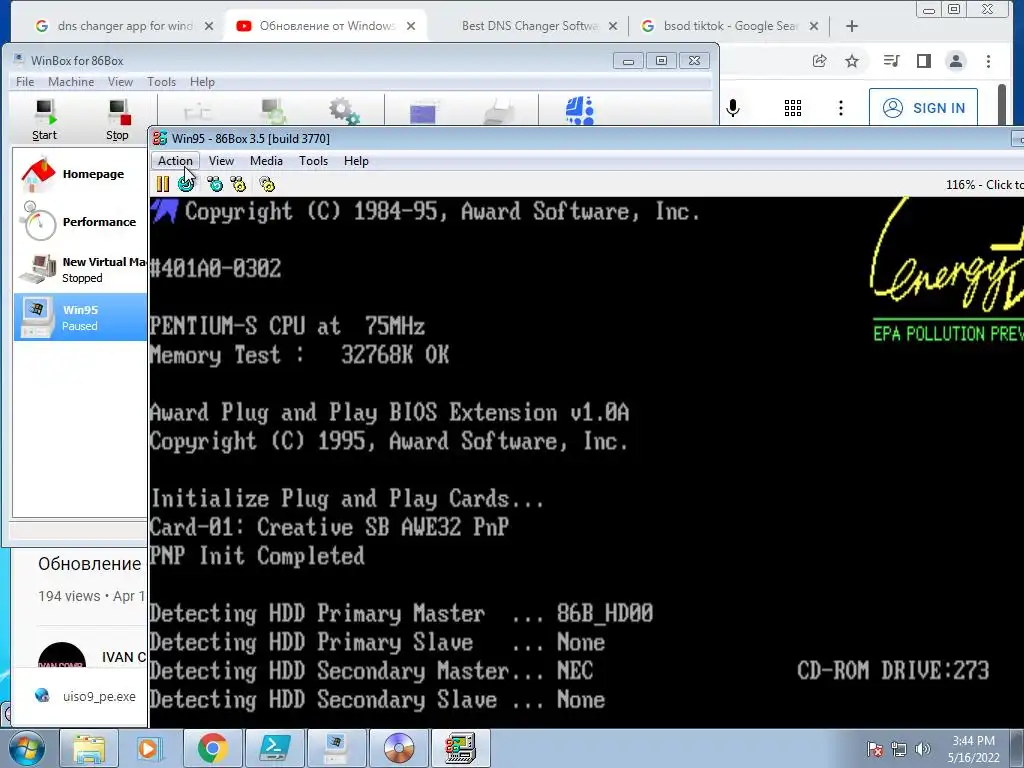Open the Tools menu in 86Box window
This screenshot has height=768, width=1024.
[313, 161]
